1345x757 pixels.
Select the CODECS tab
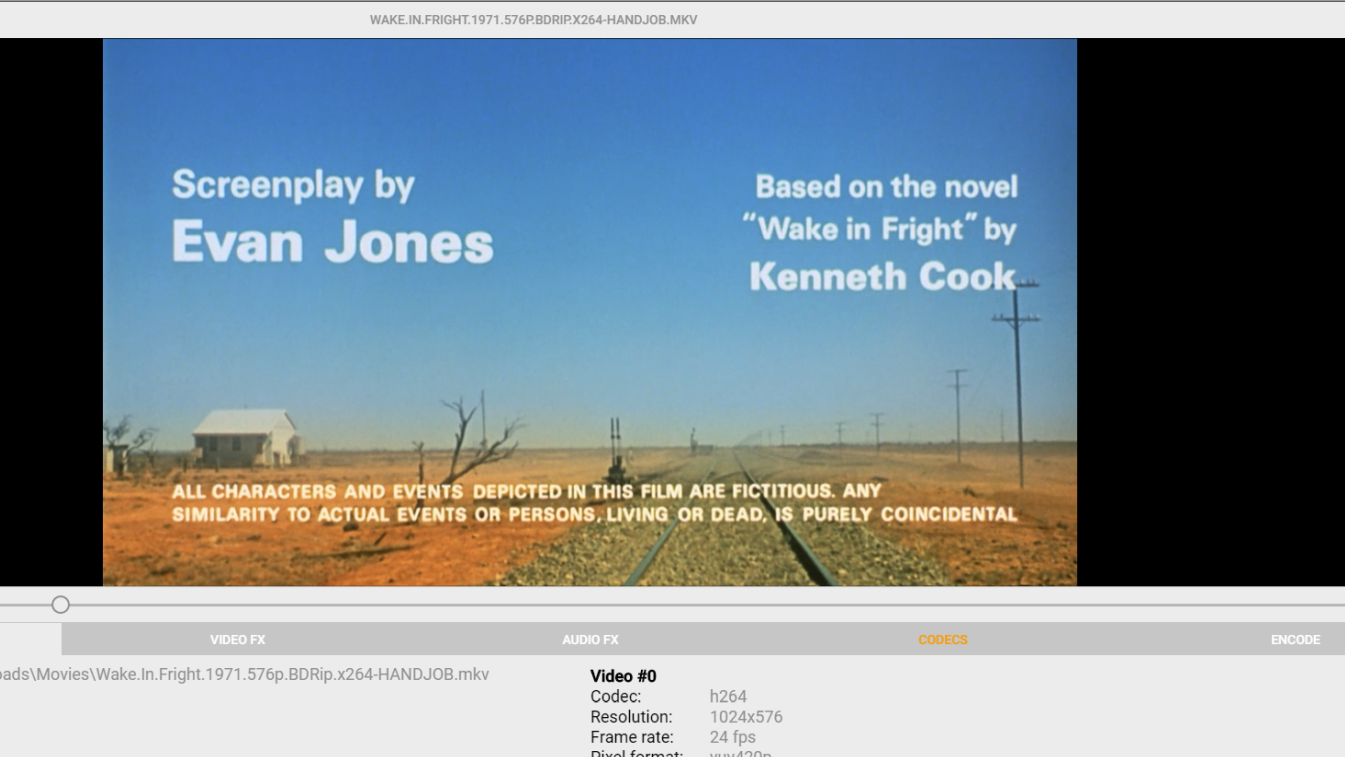[943, 640]
